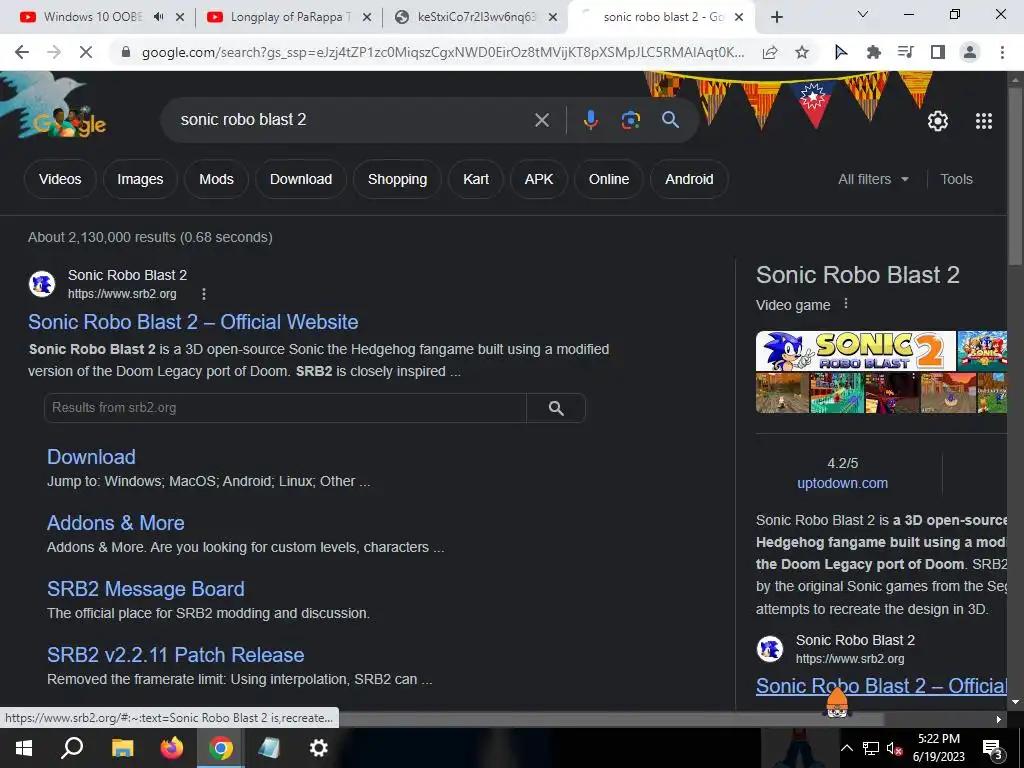Open Windows taskbar search
1024x768 pixels.
pos(72,748)
